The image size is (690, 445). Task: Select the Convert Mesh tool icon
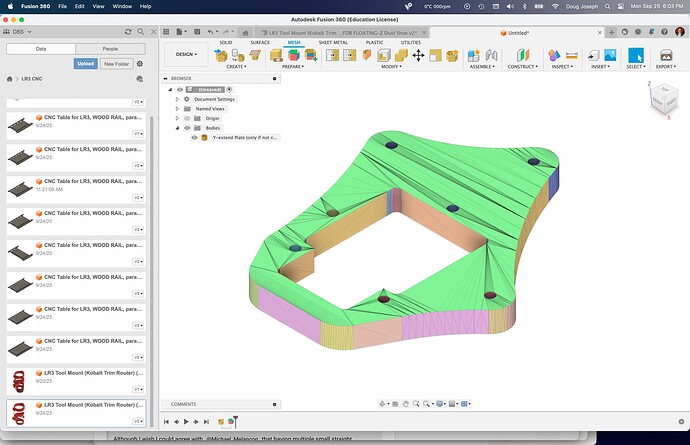pyautogui.click(x=452, y=55)
